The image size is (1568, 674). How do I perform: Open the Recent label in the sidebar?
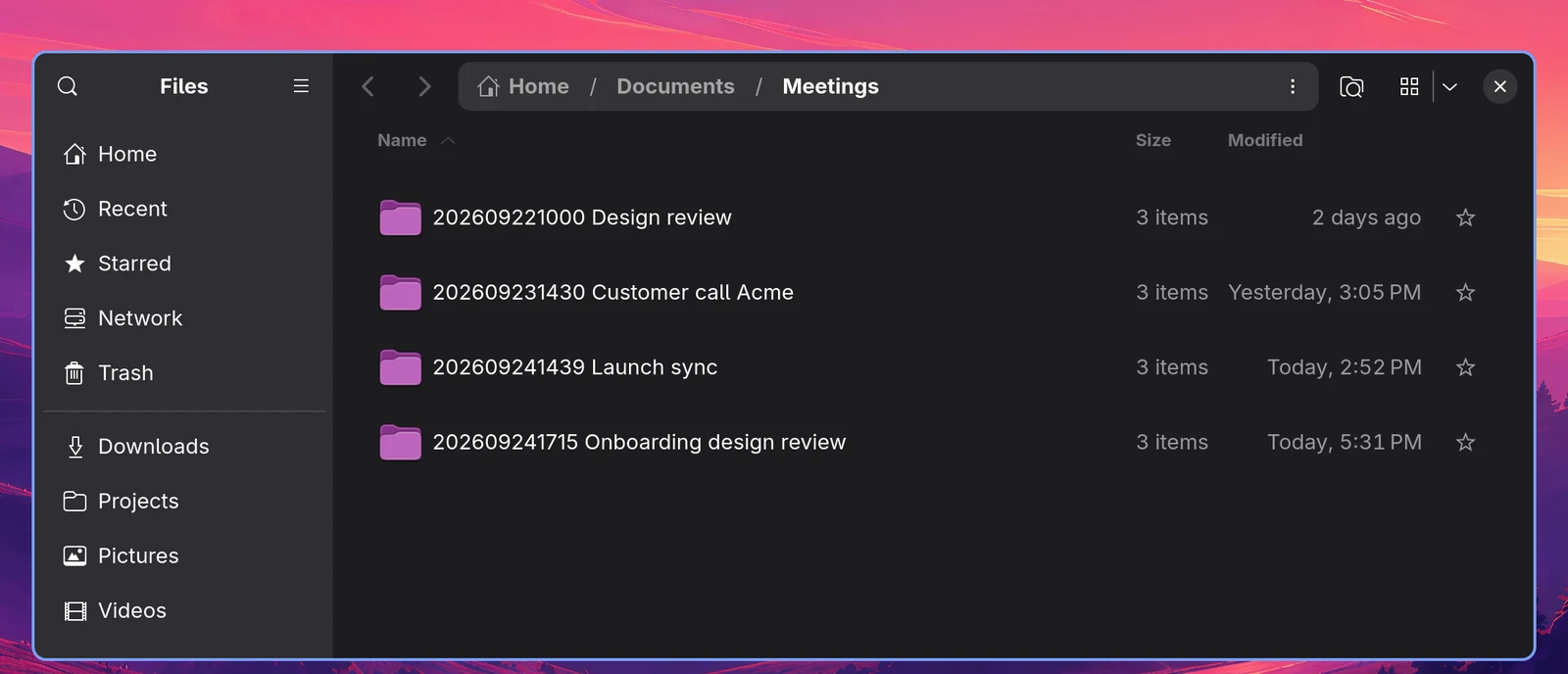click(132, 209)
